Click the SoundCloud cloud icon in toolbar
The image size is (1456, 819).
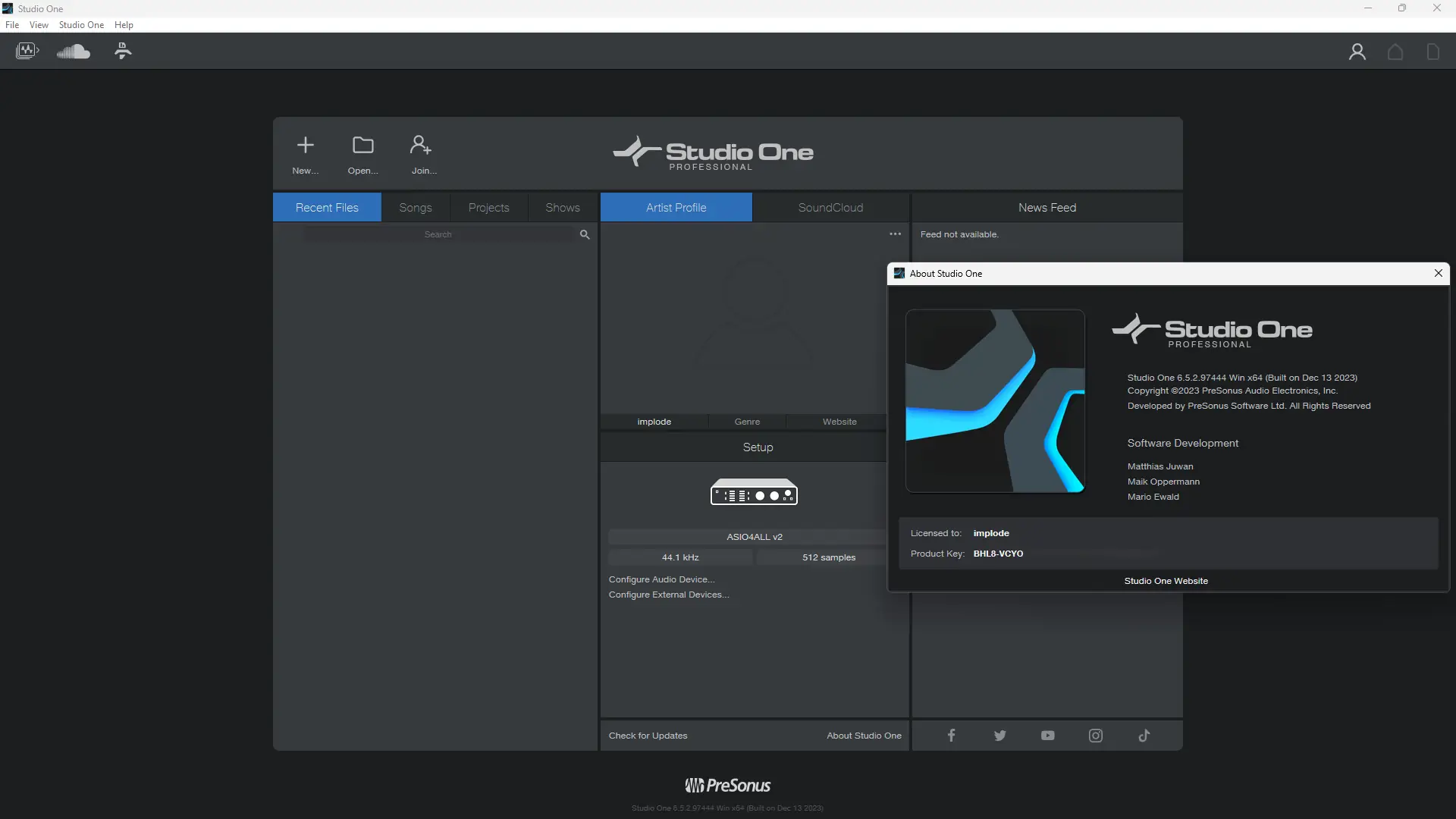tap(74, 52)
